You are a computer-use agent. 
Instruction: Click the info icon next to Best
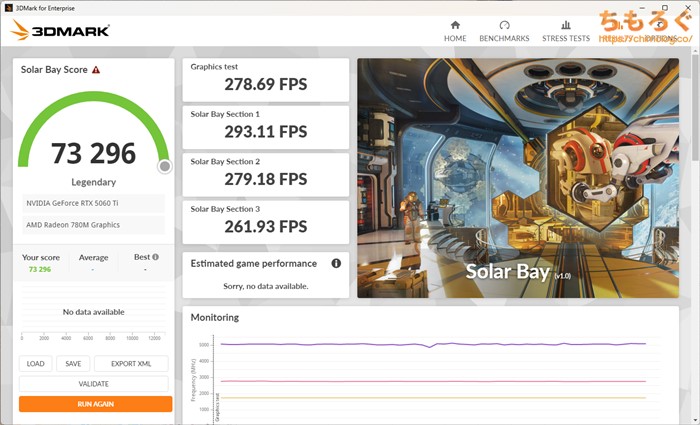(155, 257)
